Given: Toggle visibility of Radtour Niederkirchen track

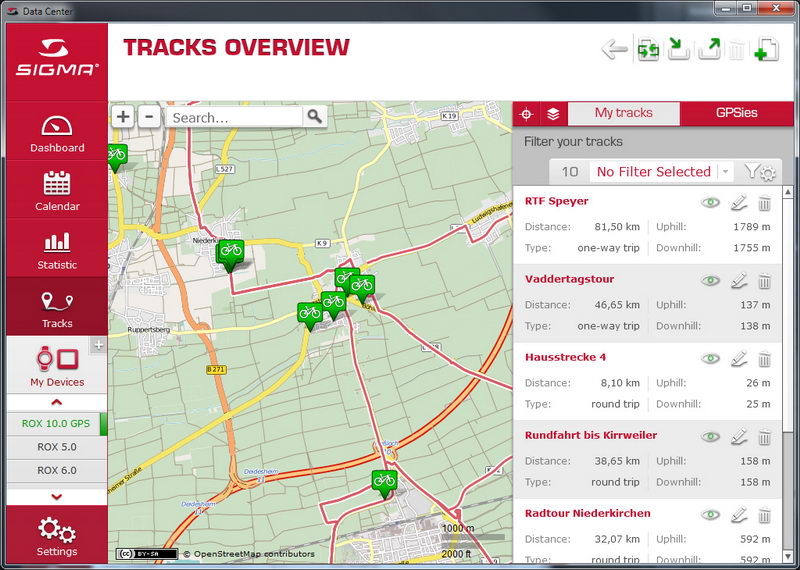Looking at the screenshot, I should (710, 515).
